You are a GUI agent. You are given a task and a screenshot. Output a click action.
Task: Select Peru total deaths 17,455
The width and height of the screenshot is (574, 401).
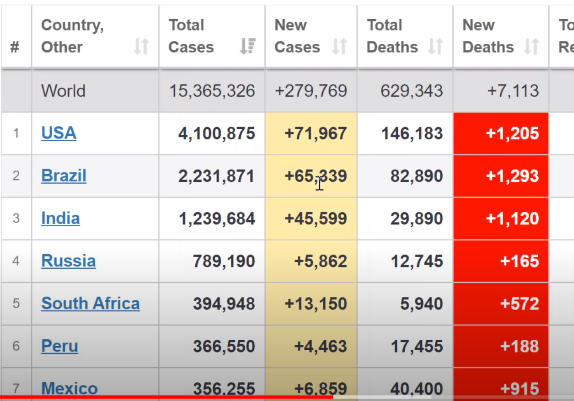417,346
